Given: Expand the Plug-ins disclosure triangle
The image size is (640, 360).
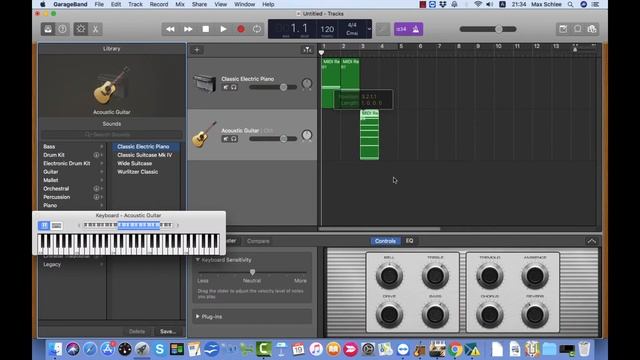Looking at the screenshot, I should click(198, 316).
